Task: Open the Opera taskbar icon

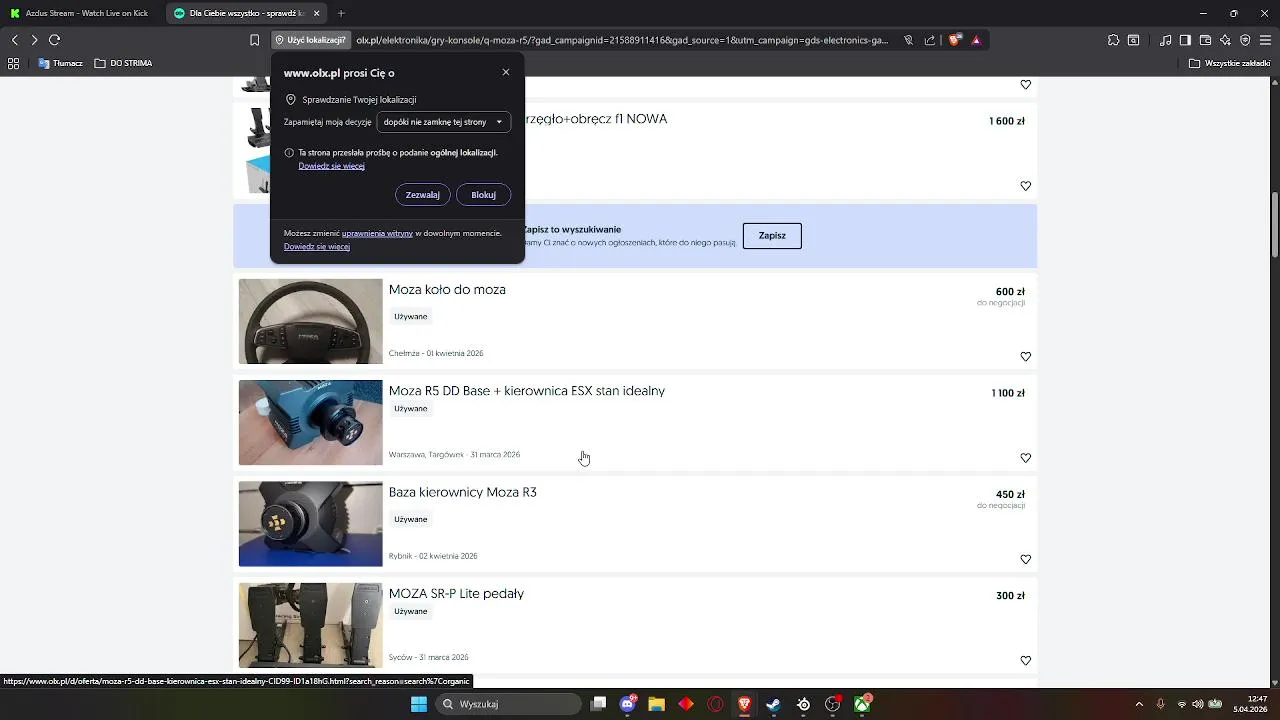Action: [x=715, y=704]
